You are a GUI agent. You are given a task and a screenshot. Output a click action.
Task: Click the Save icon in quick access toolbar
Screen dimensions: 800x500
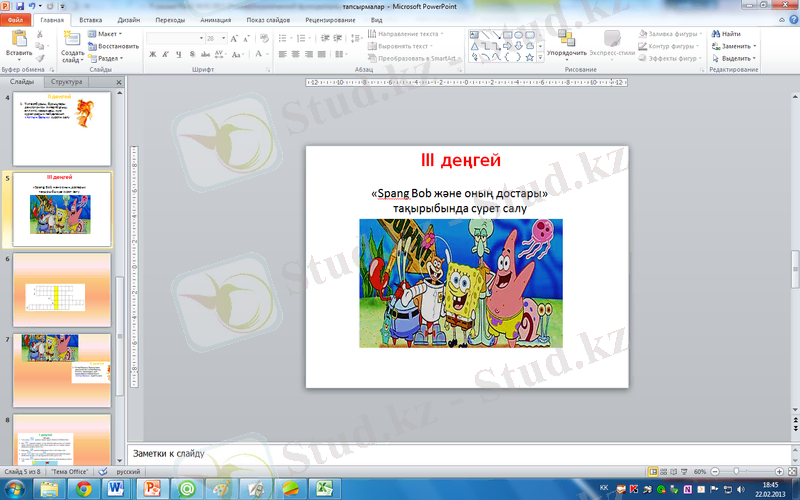click(x=20, y=6)
